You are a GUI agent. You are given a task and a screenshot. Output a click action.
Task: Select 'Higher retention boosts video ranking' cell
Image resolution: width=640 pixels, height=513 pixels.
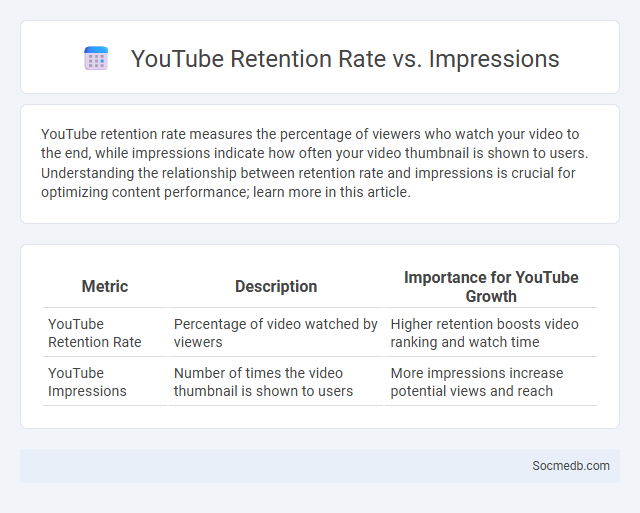point(491,333)
